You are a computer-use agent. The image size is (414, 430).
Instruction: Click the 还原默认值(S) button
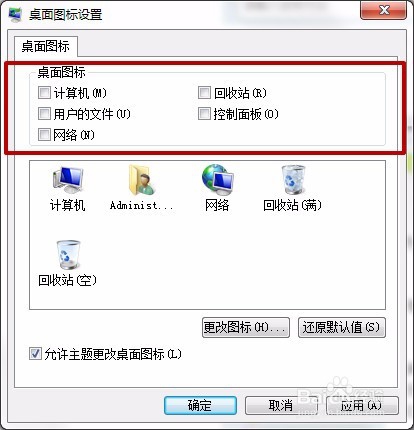tap(342, 327)
